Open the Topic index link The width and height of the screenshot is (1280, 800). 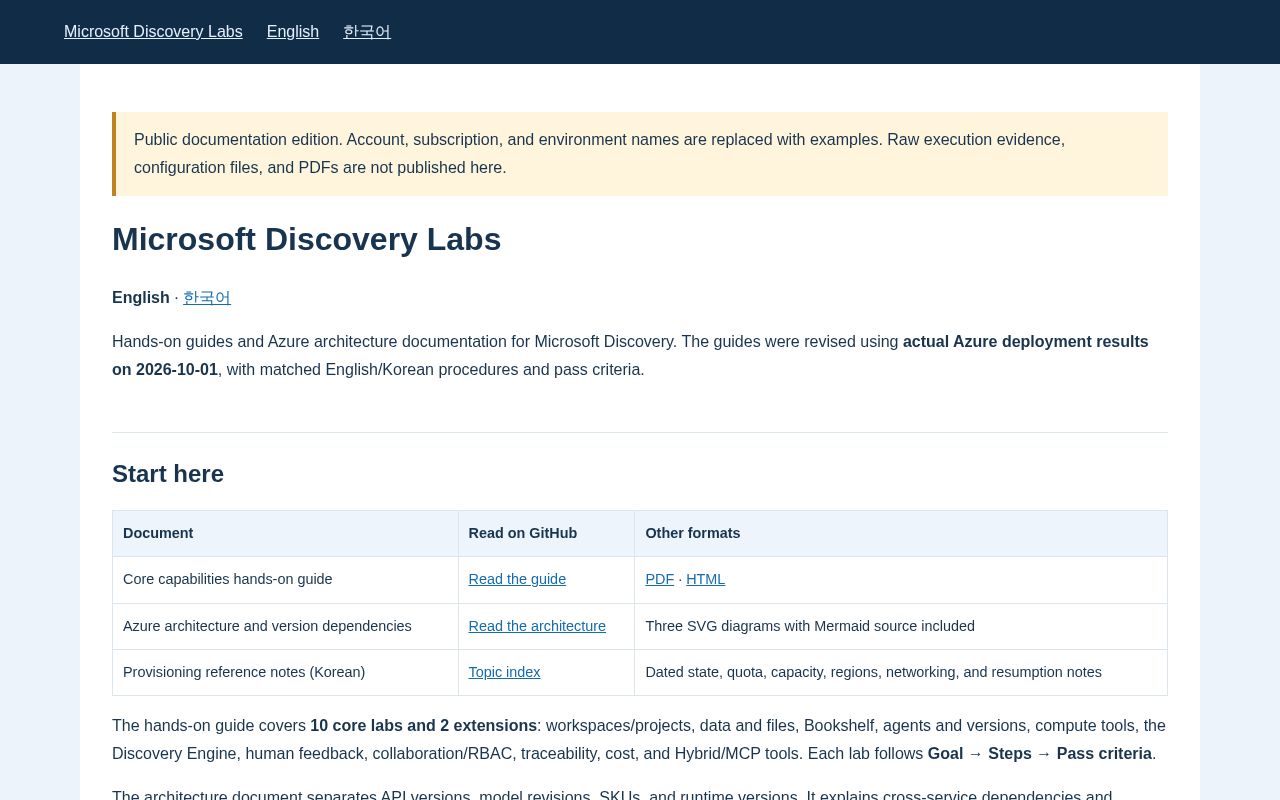(505, 672)
